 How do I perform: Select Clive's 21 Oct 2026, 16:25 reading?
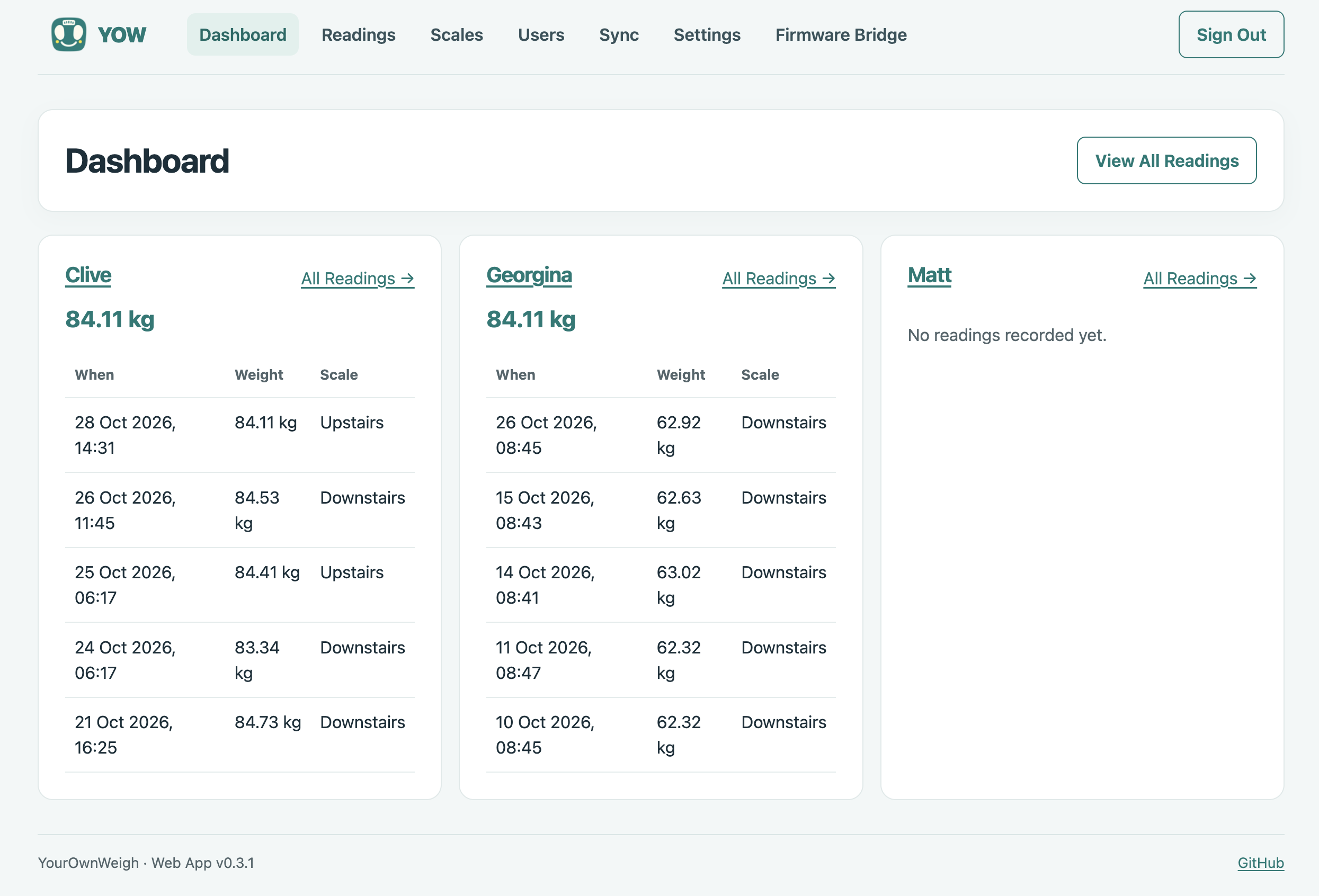click(239, 735)
